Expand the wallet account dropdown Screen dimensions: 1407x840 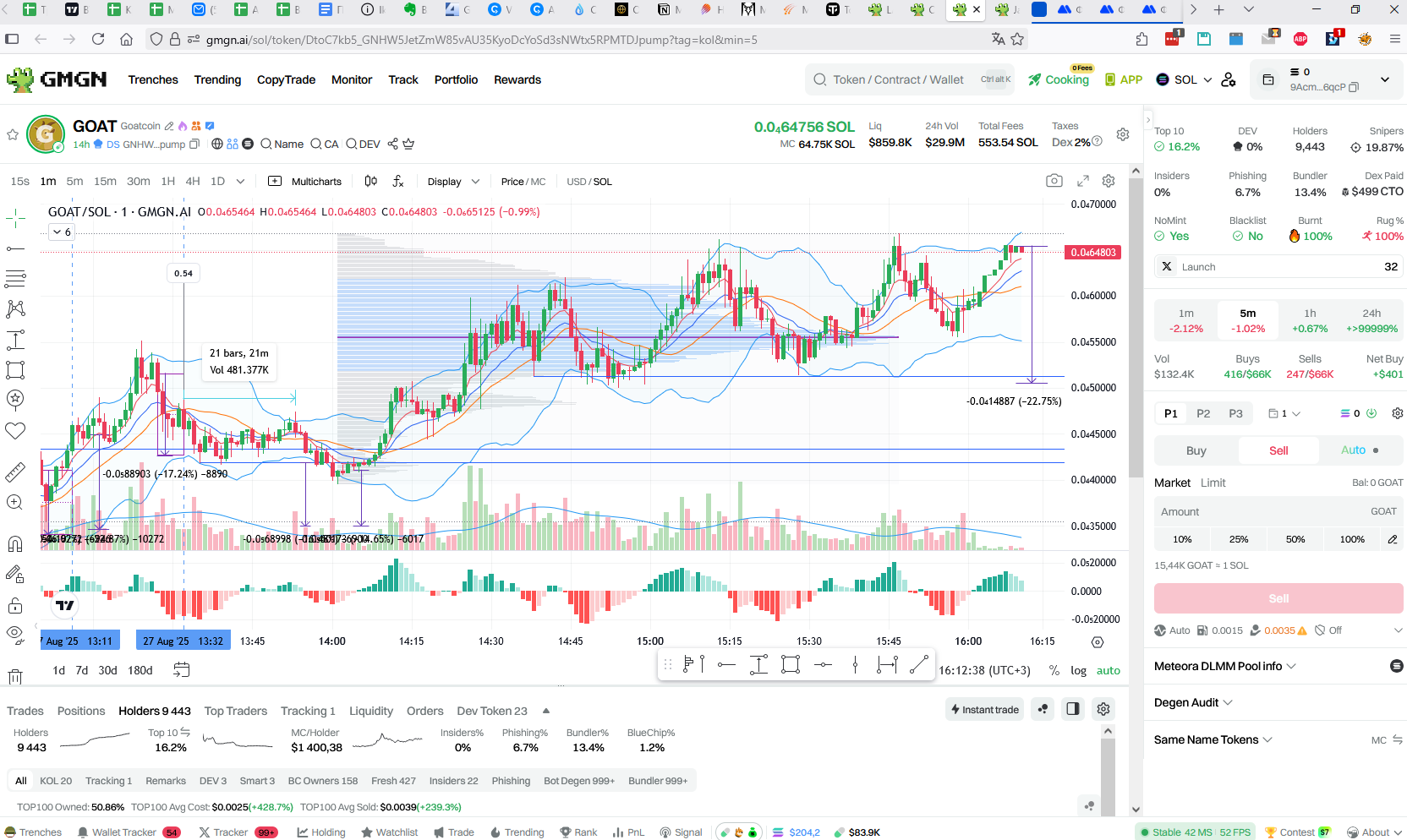click(1385, 79)
